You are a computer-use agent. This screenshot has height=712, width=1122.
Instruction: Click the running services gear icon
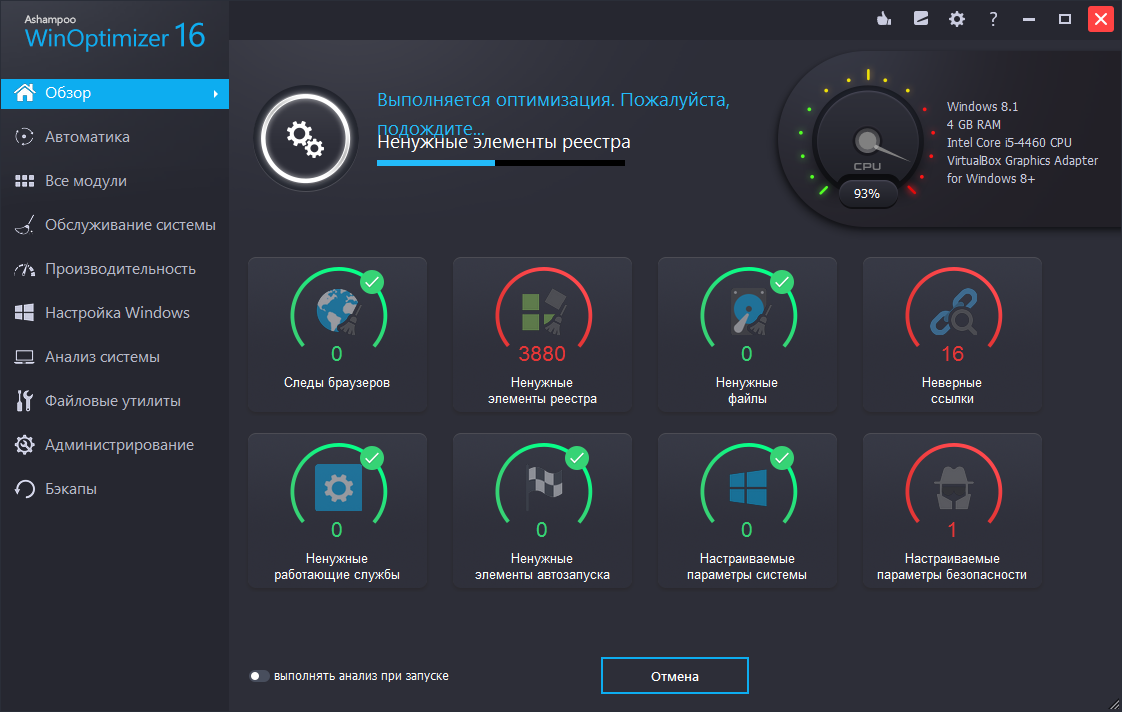[338, 488]
